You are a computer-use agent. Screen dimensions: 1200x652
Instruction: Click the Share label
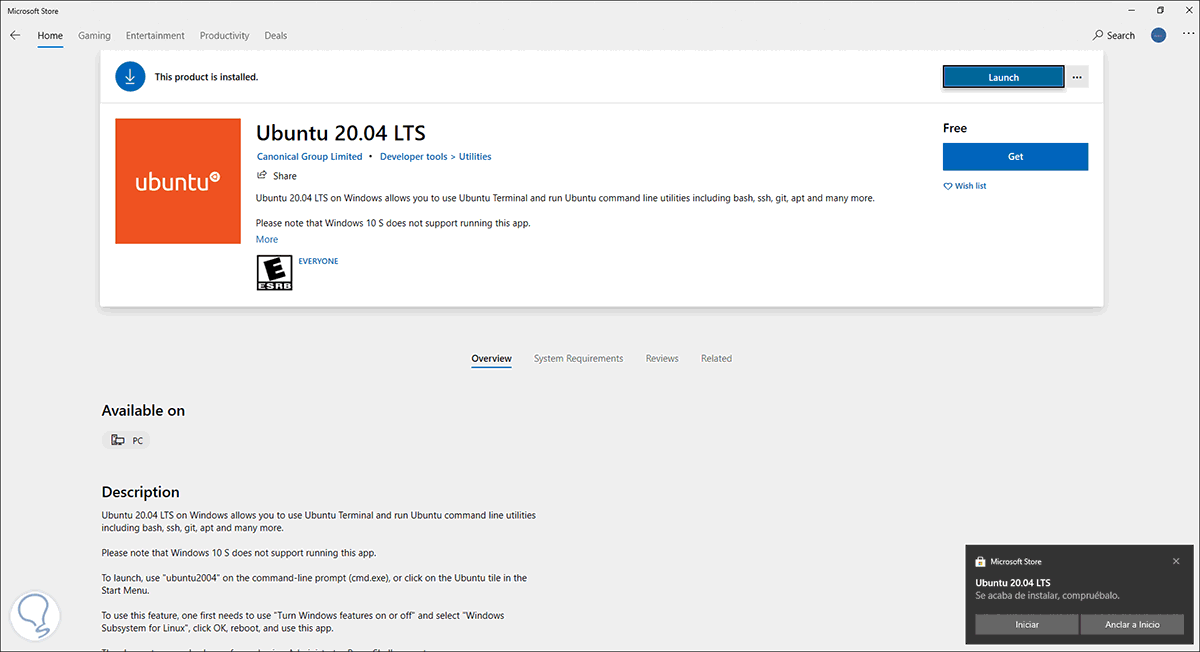coord(285,176)
